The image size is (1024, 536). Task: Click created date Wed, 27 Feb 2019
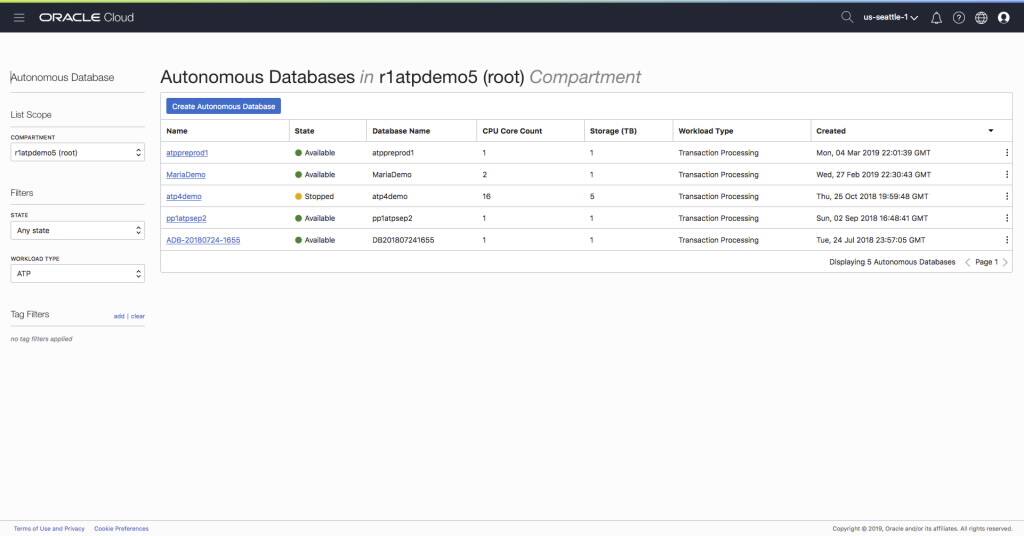coord(873,174)
